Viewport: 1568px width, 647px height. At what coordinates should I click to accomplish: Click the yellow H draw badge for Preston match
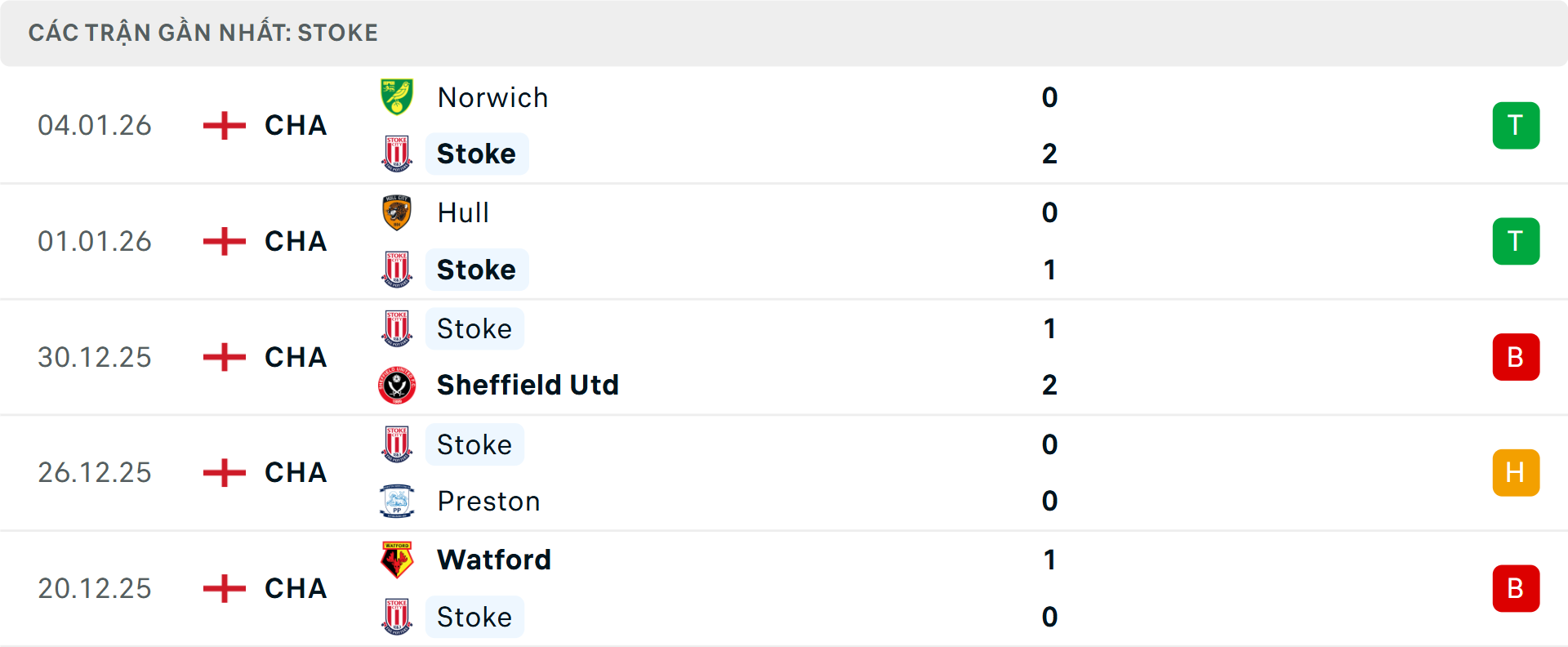click(x=1517, y=472)
